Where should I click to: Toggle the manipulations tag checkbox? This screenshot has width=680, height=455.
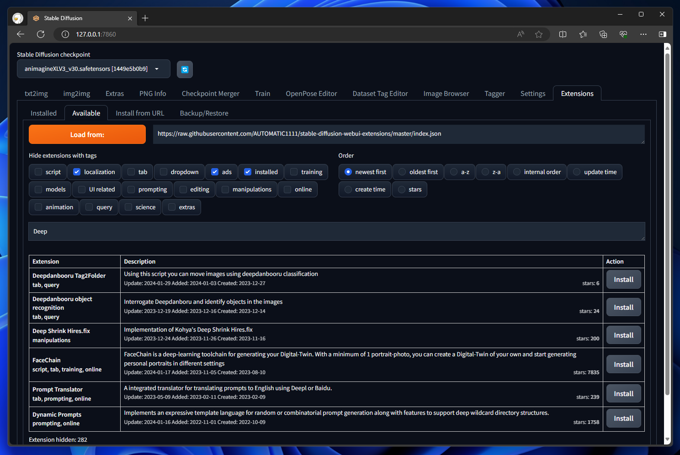tap(225, 190)
